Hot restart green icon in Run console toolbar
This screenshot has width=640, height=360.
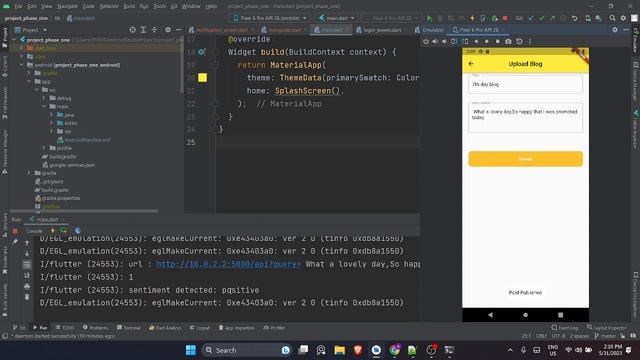click(x=64, y=231)
